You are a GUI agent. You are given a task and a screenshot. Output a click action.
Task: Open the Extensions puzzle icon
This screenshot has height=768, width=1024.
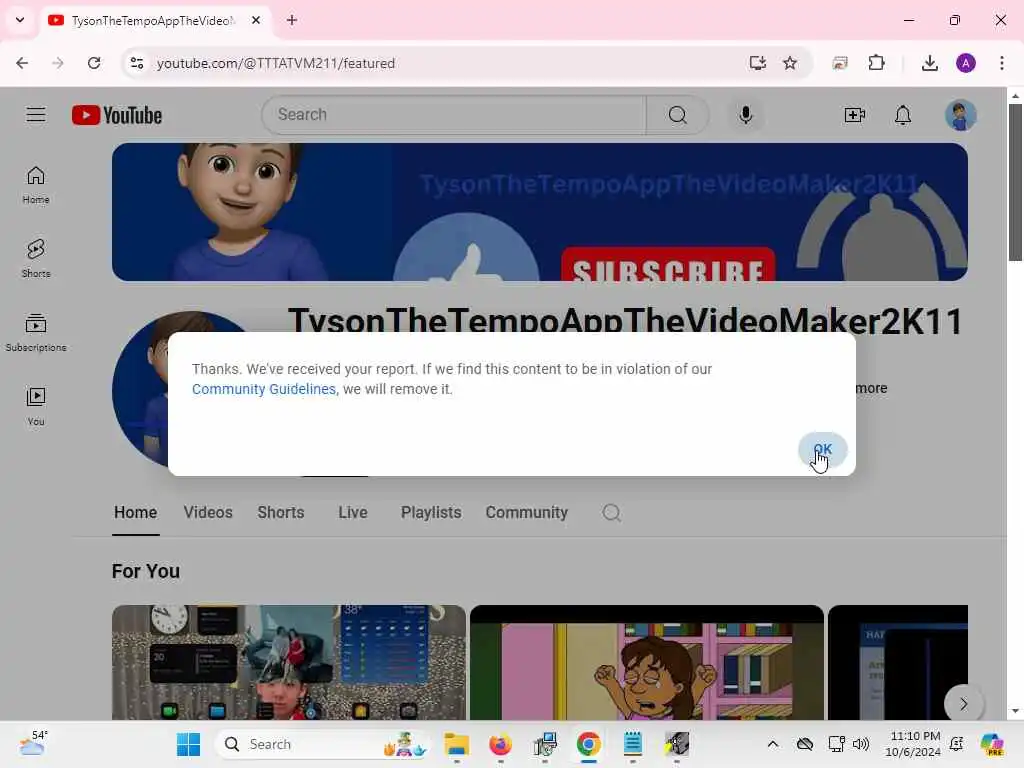click(876, 63)
